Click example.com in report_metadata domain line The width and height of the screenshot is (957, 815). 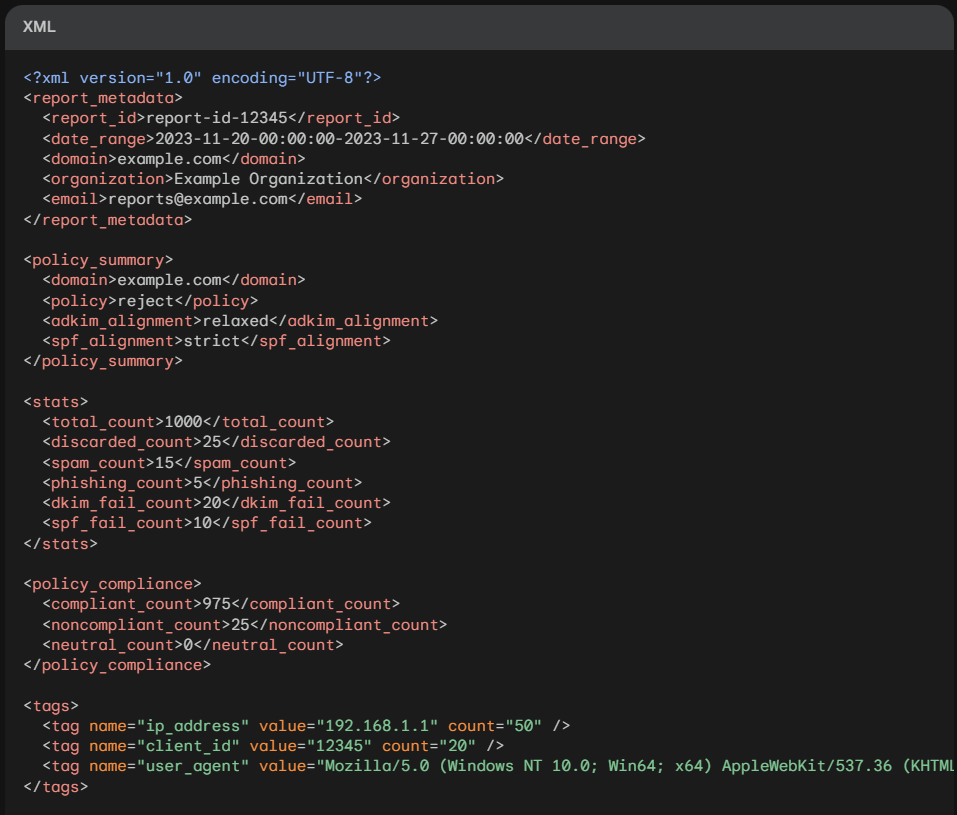pyautogui.click(x=169, y=159)
